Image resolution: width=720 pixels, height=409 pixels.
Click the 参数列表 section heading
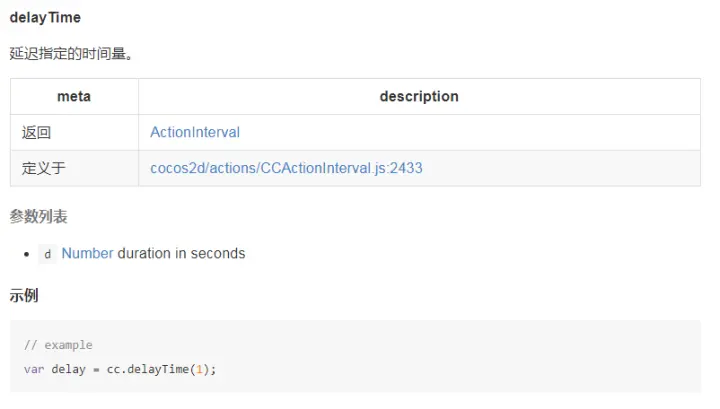click(x=39, y=216)
